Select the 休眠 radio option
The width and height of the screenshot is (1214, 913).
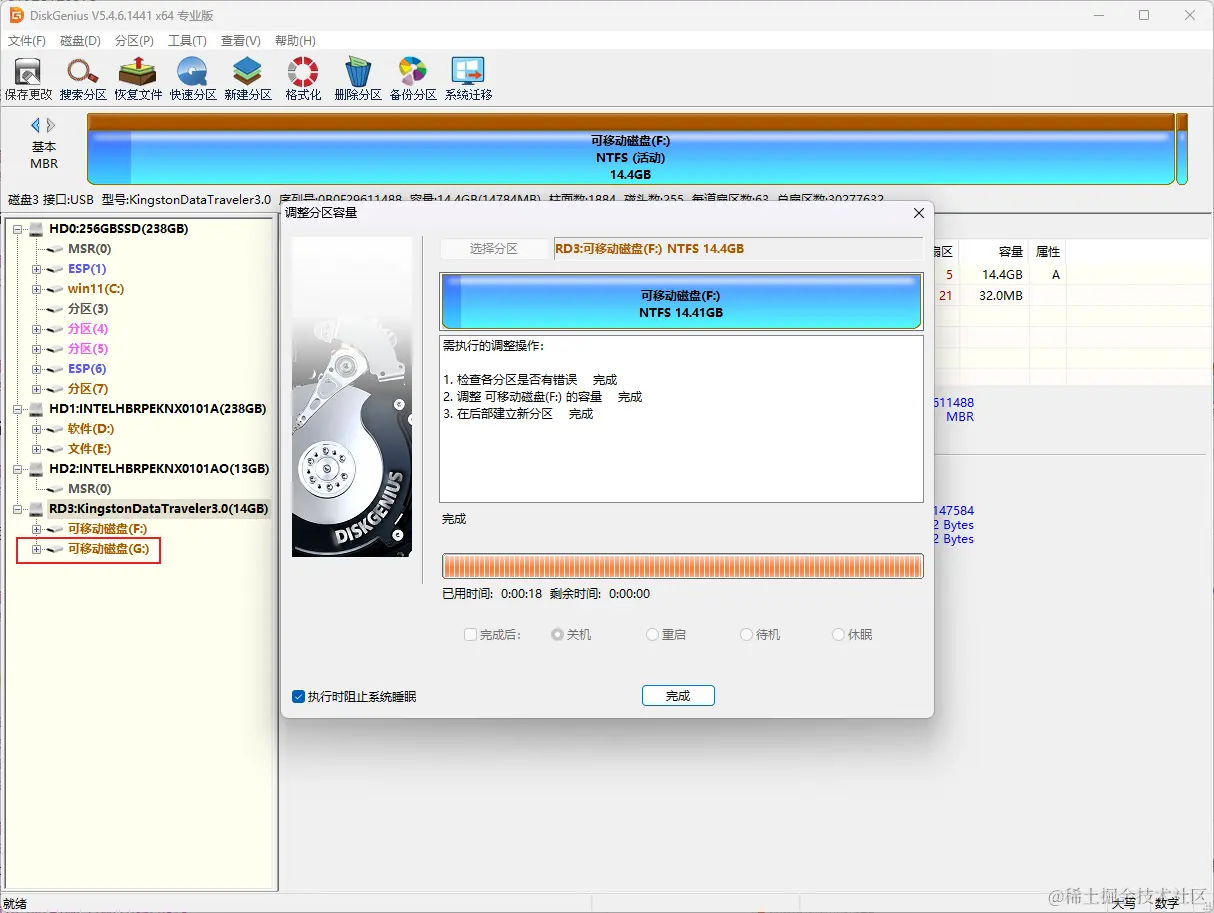tap(838, 635)
